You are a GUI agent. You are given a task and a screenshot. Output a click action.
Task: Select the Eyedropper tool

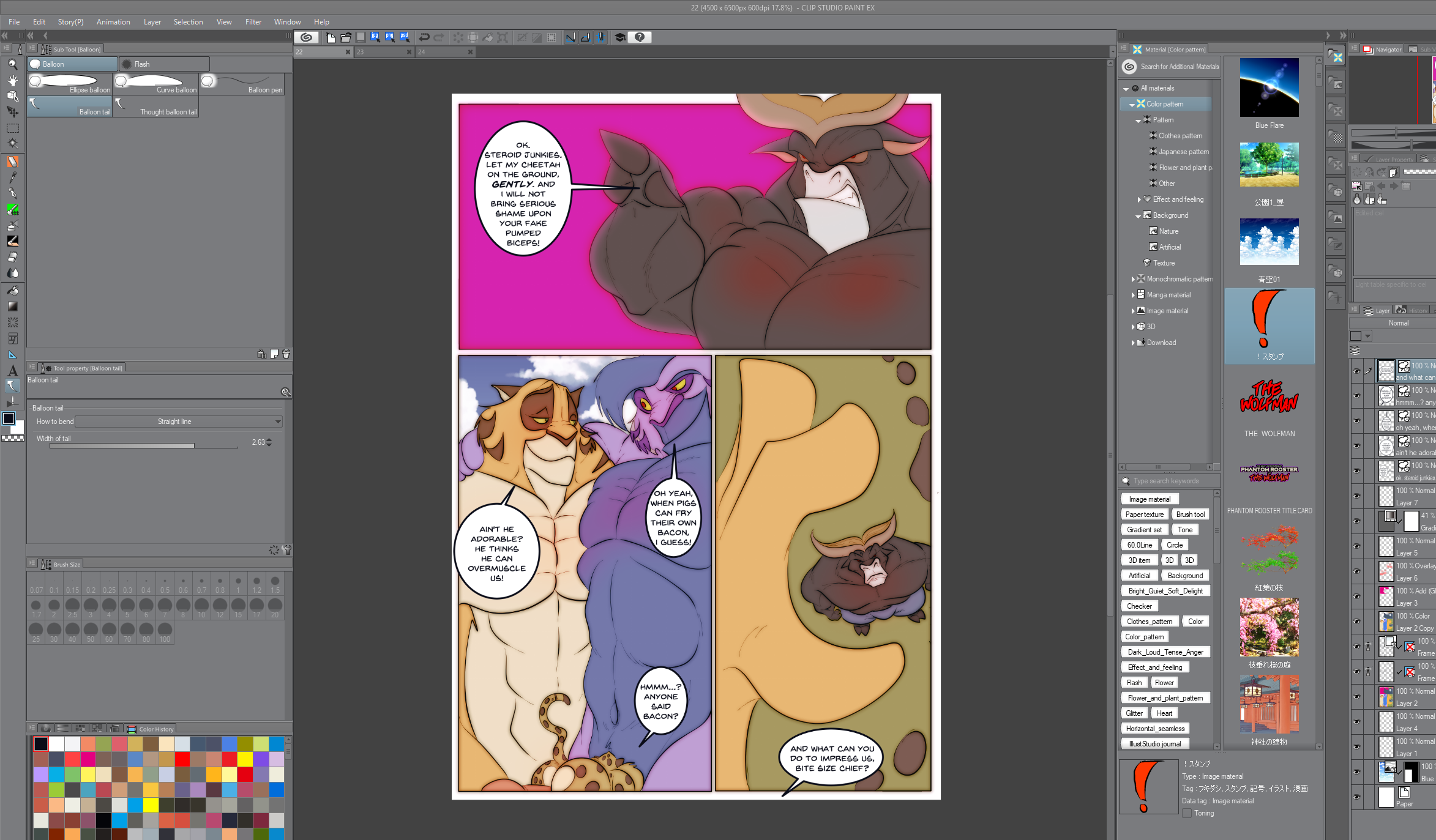[x=12, y=177]
